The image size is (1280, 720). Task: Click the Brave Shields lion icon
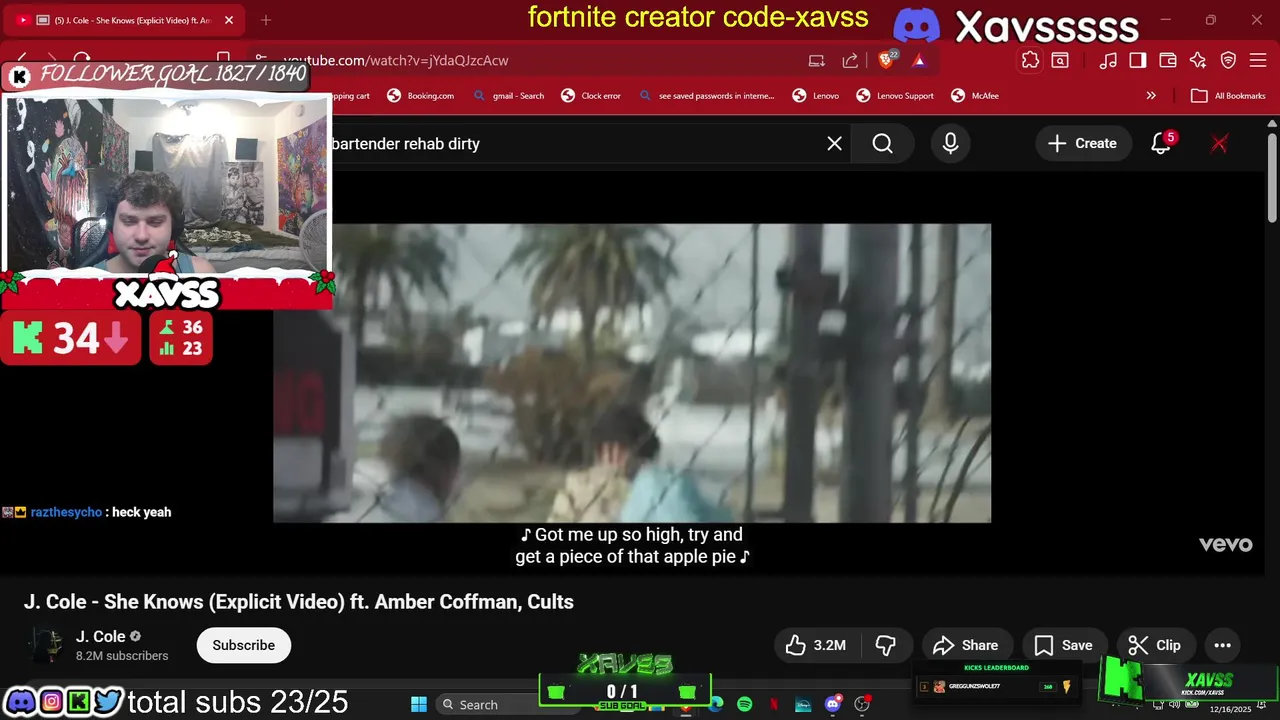coord(886,61)
